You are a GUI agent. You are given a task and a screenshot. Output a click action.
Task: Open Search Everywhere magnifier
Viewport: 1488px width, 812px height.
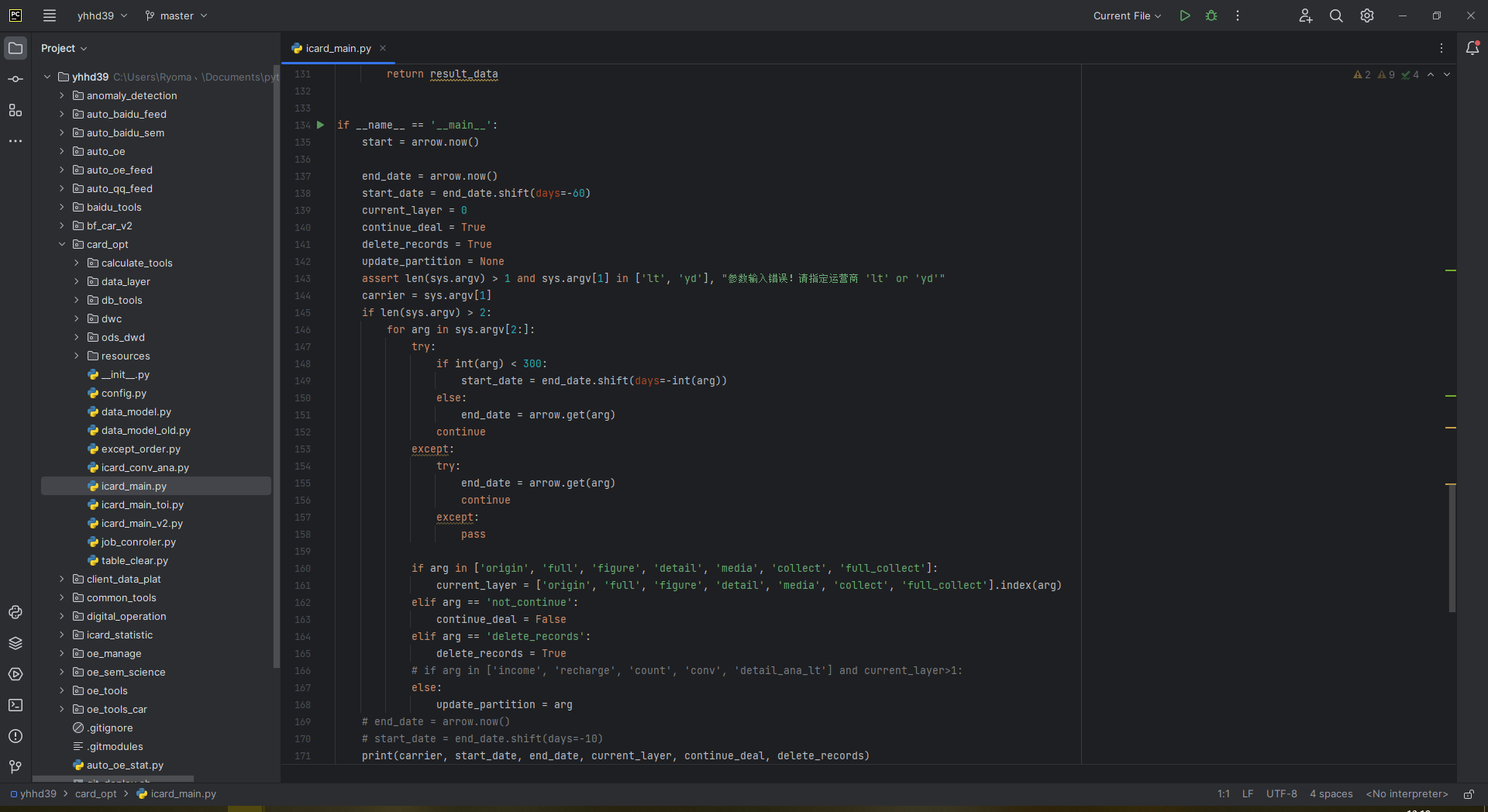(1336, 15)
